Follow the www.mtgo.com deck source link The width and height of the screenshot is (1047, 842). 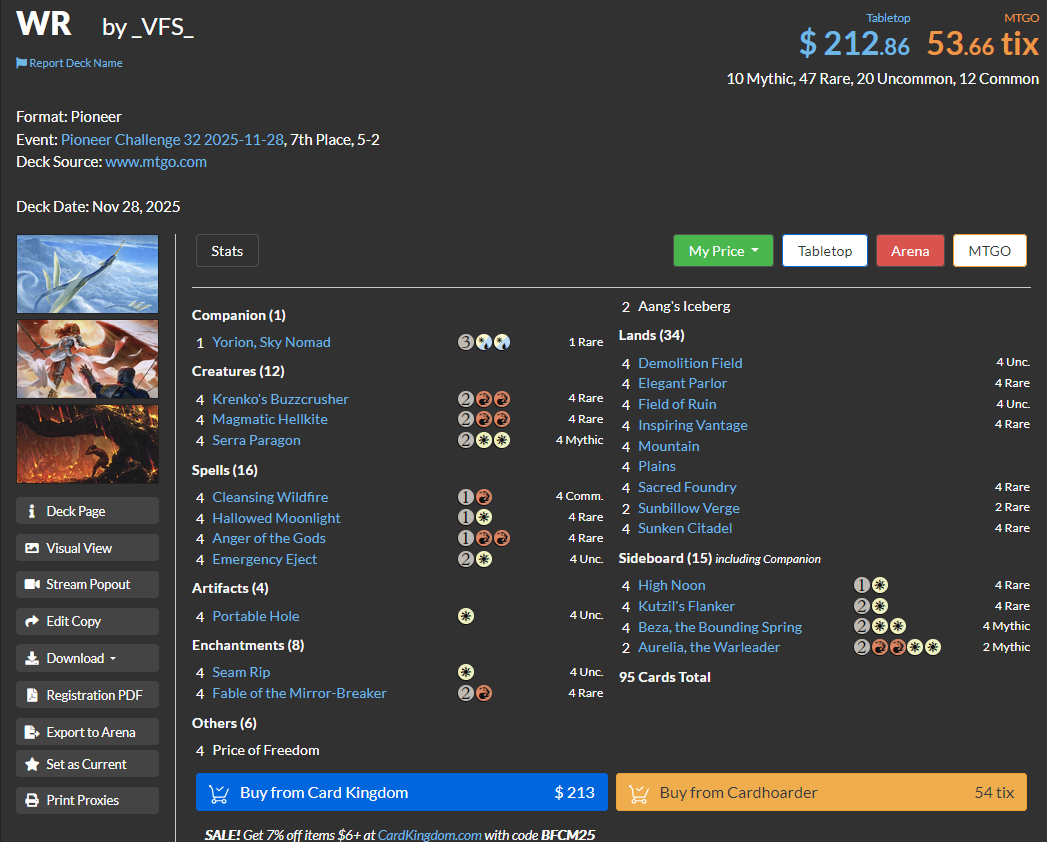pos(156,162)
